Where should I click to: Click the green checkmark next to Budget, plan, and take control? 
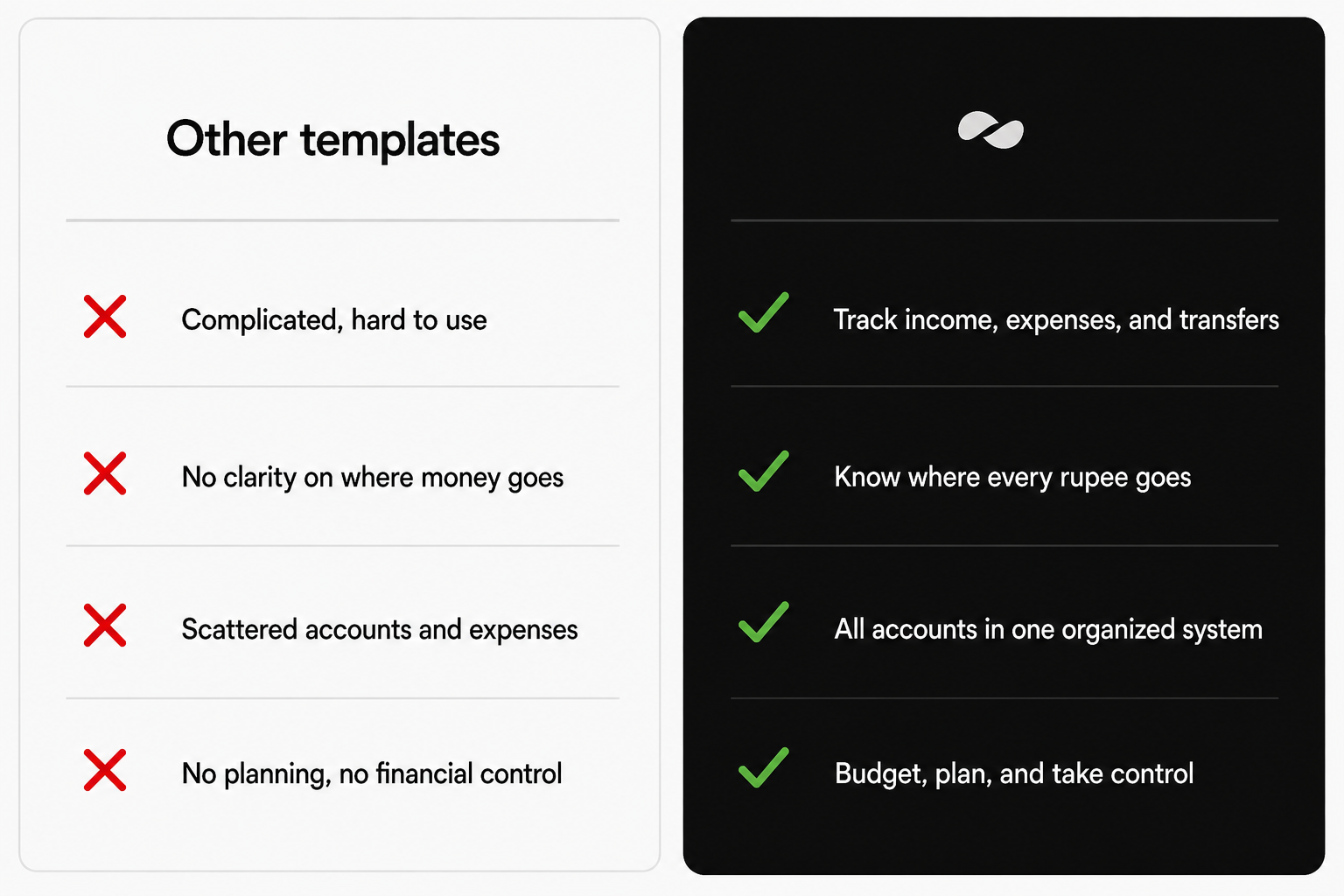[764, 767]
